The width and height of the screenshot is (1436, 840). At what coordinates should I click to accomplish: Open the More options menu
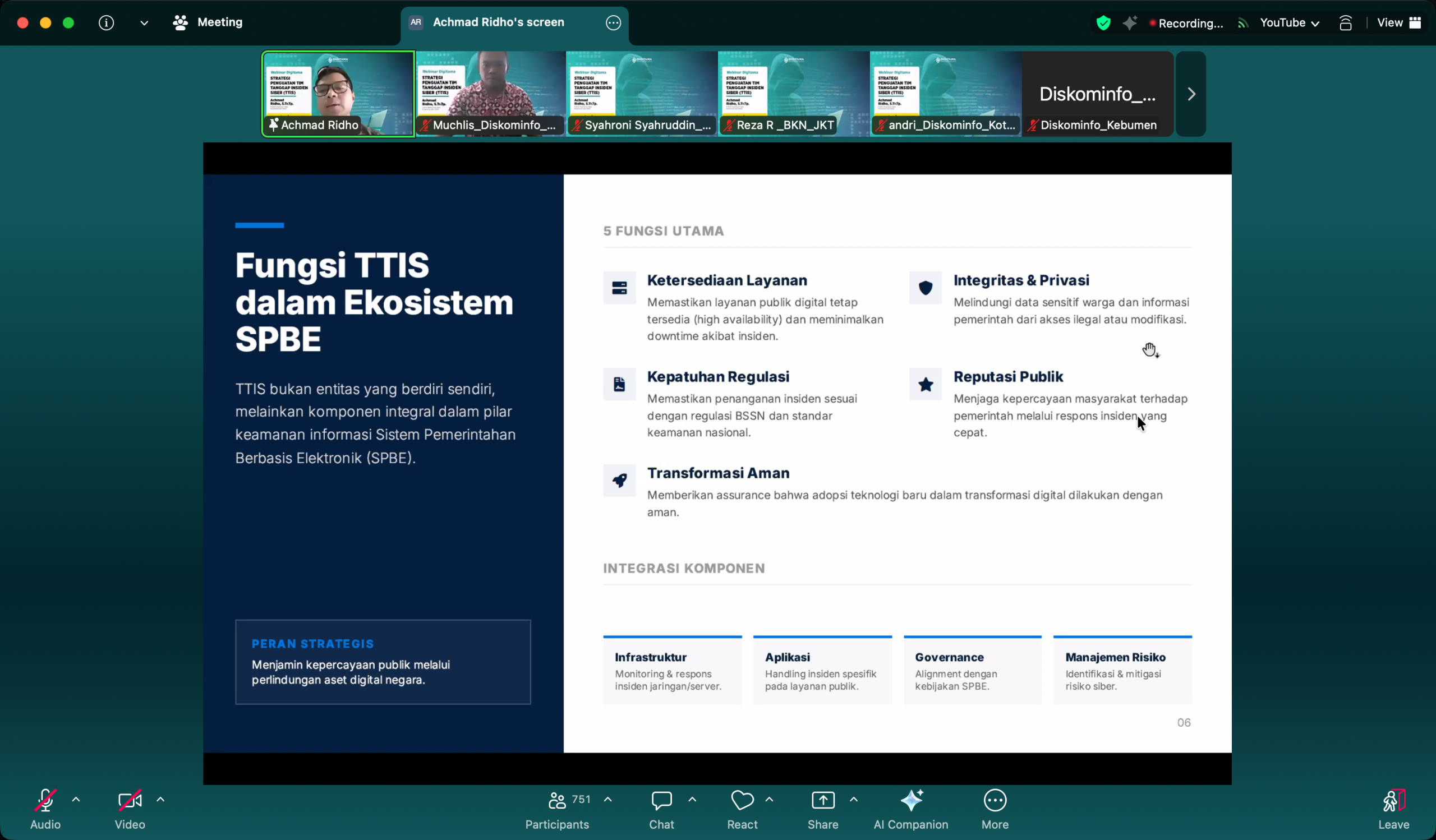click(995, 809)
